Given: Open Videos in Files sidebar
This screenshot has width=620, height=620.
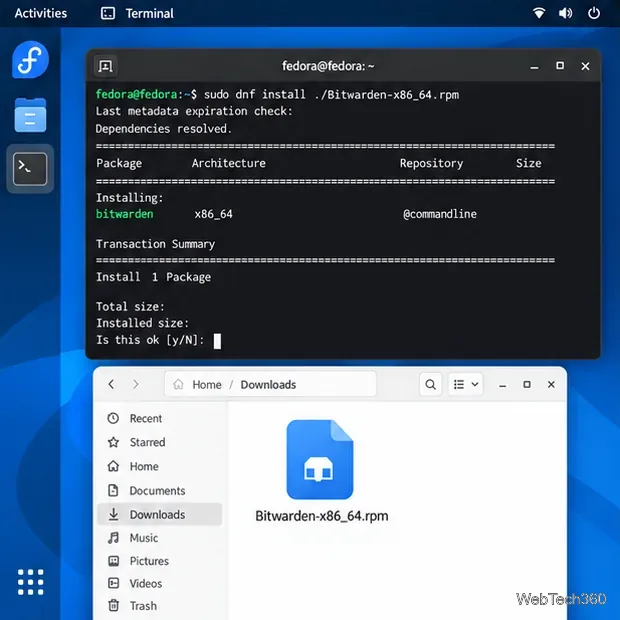Looking at the screenshot, I should [x=159, y=584].
